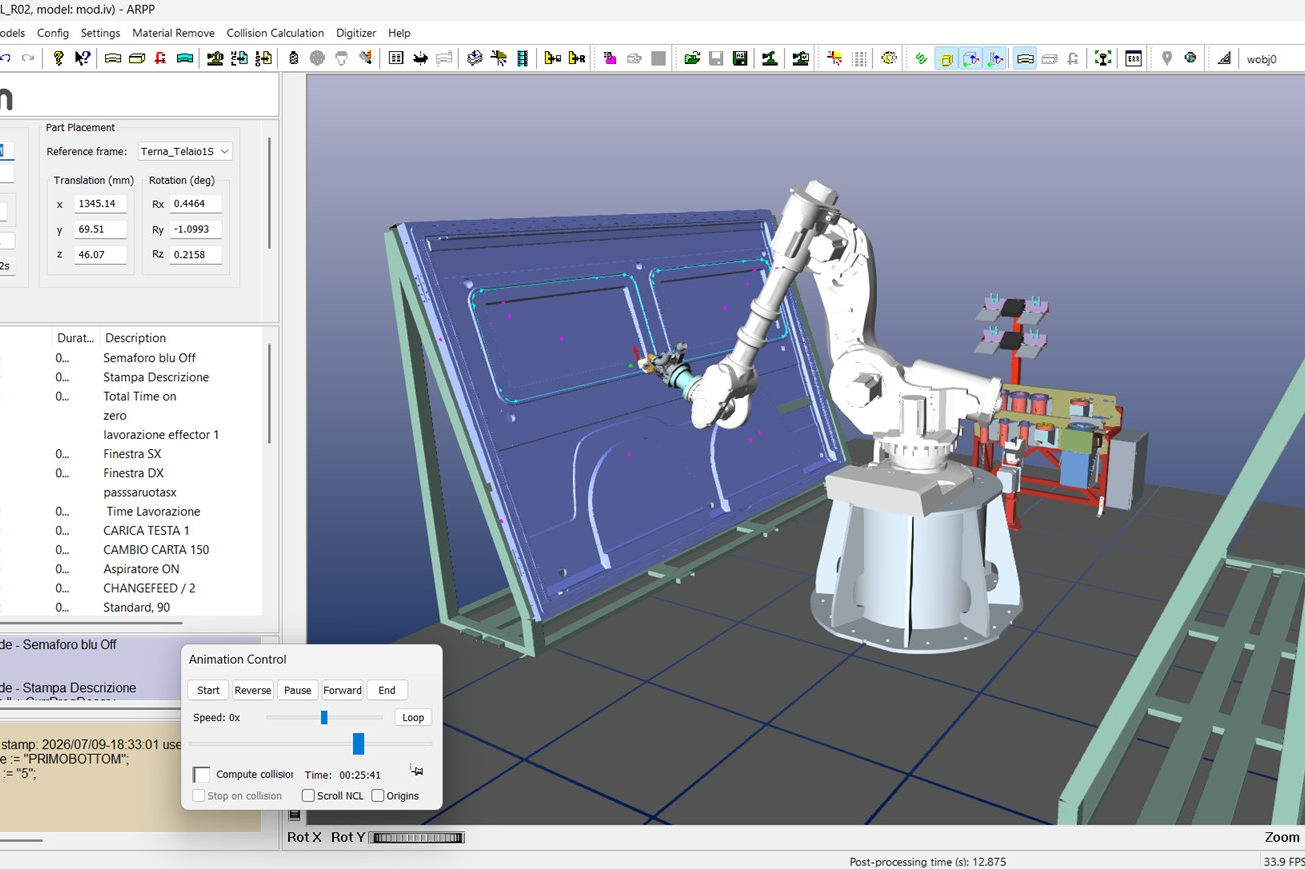Screen dimensions: 1305x869
Task: Click the What's This arrow-question help icon
Action: (x=83, y=59)
